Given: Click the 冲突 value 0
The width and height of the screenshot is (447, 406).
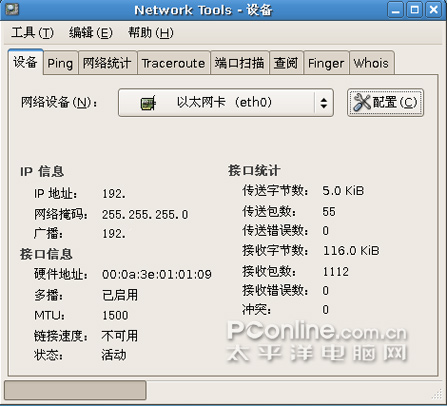Looking at the screenshot, I should coord(326,310).
